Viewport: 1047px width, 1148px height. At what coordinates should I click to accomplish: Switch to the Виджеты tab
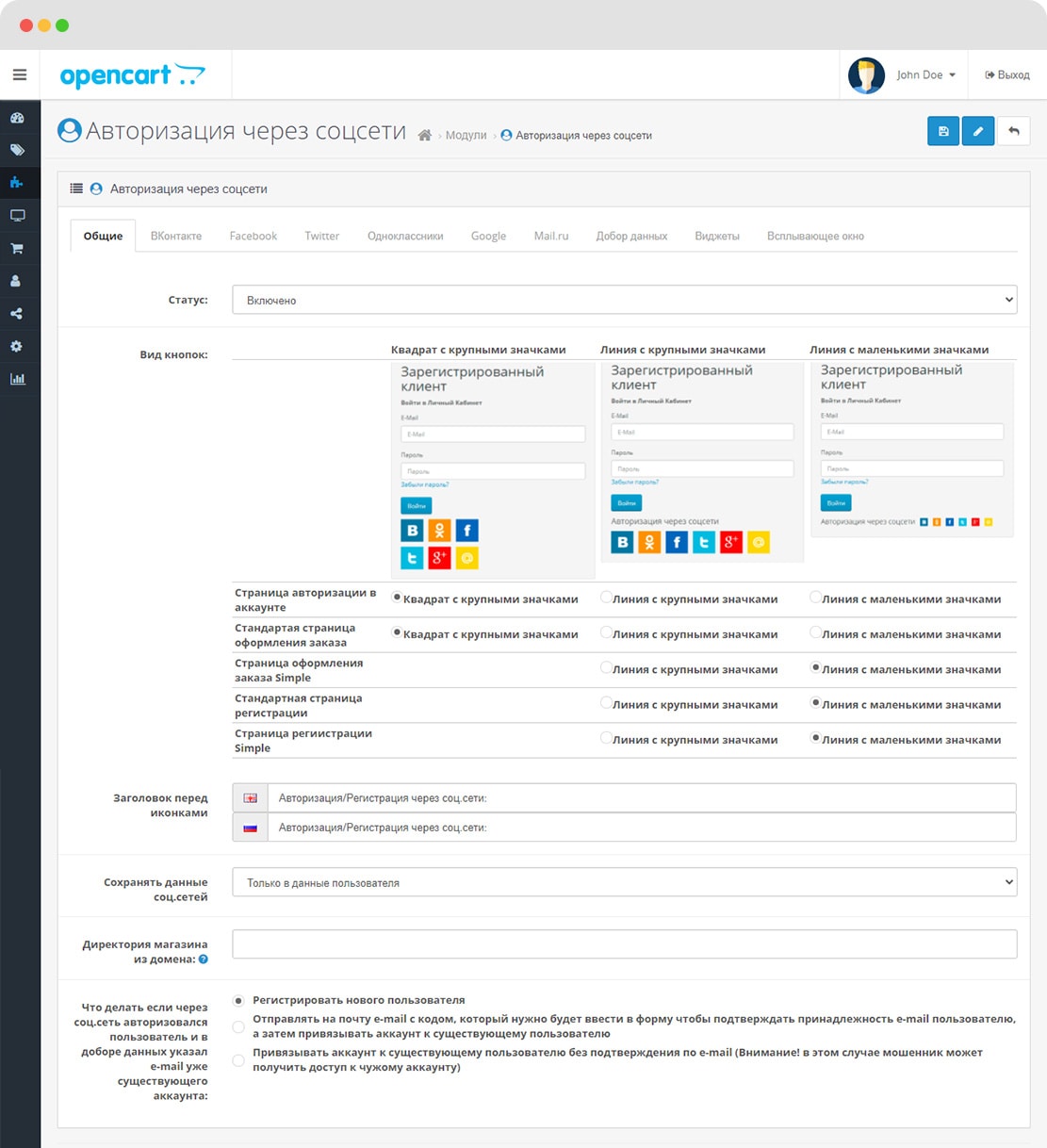pos(717,236)
